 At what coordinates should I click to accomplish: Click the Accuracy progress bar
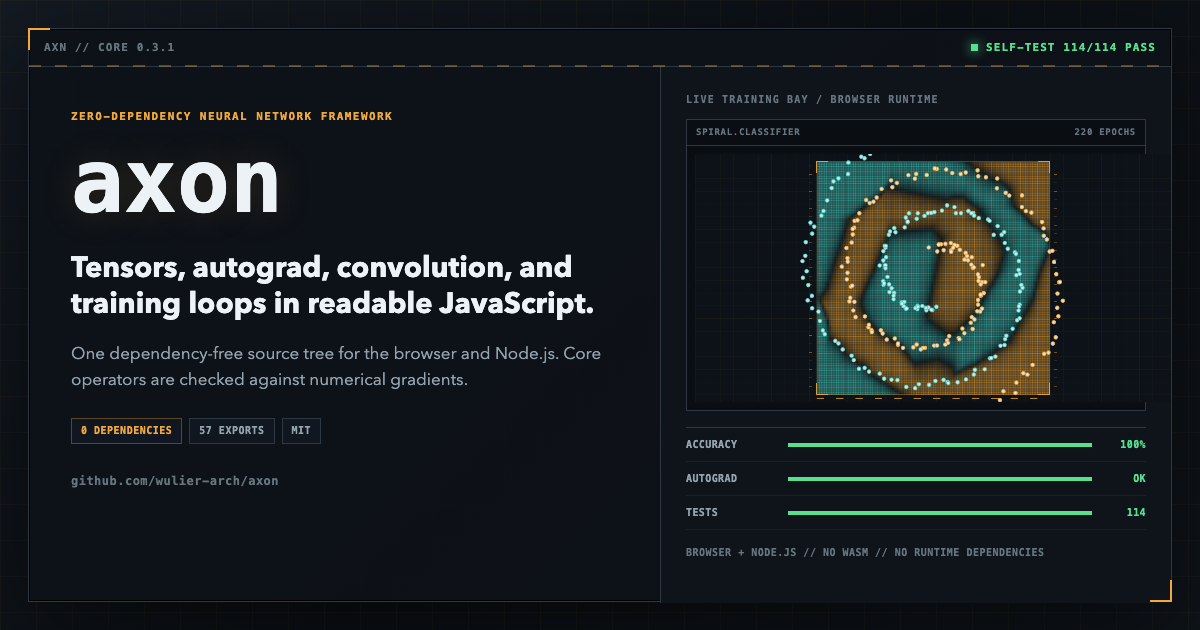pos(940,445)
